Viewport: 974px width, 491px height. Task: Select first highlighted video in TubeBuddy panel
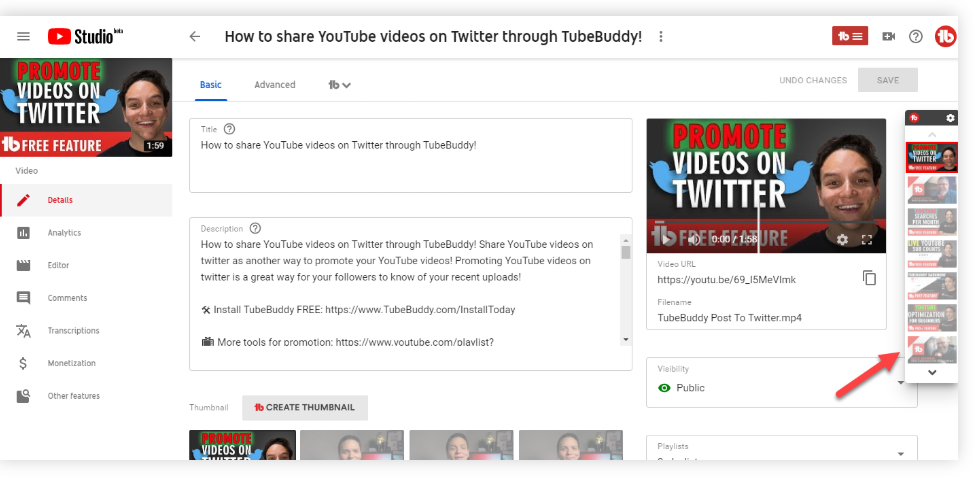[x=932, y=157]
